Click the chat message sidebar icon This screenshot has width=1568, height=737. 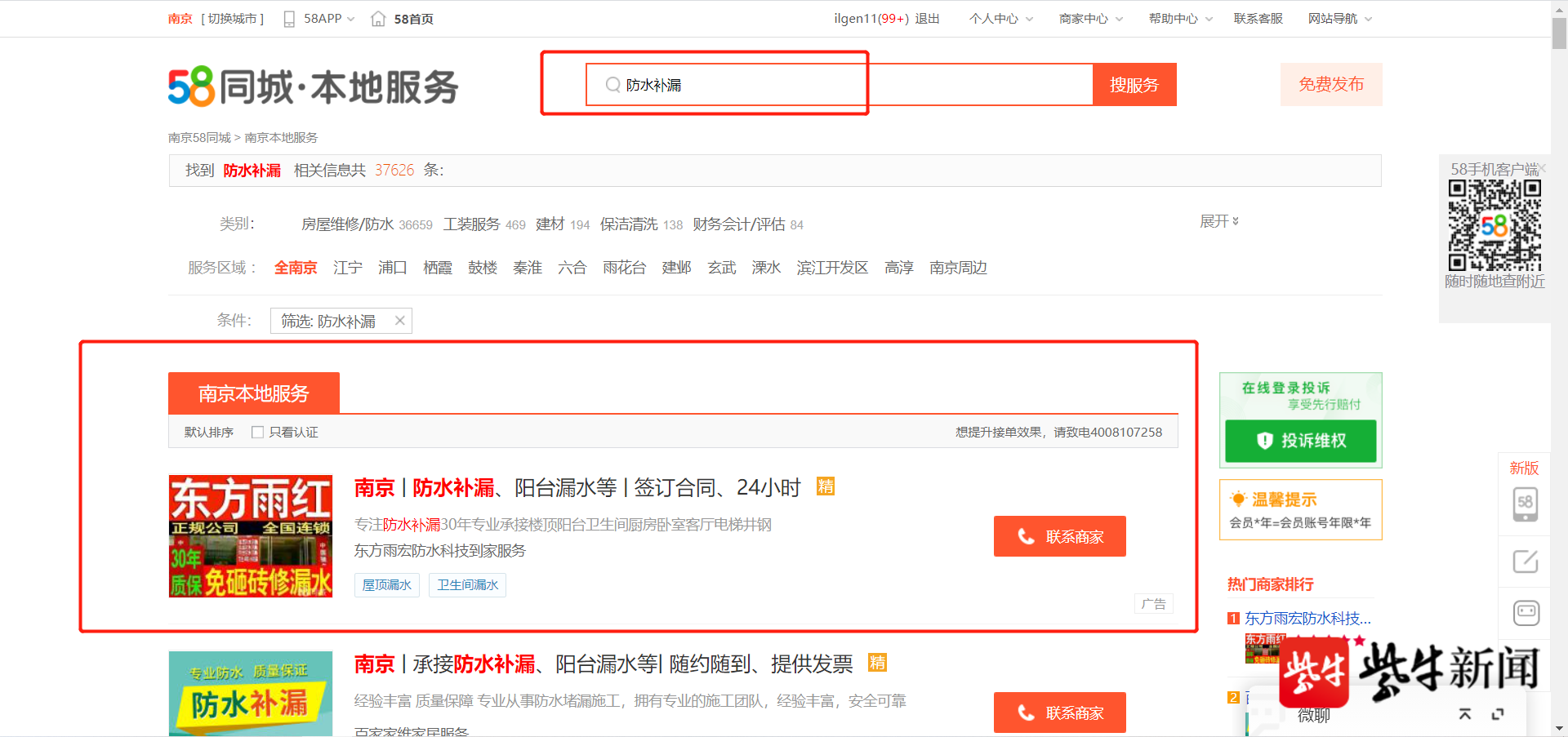1526,612
